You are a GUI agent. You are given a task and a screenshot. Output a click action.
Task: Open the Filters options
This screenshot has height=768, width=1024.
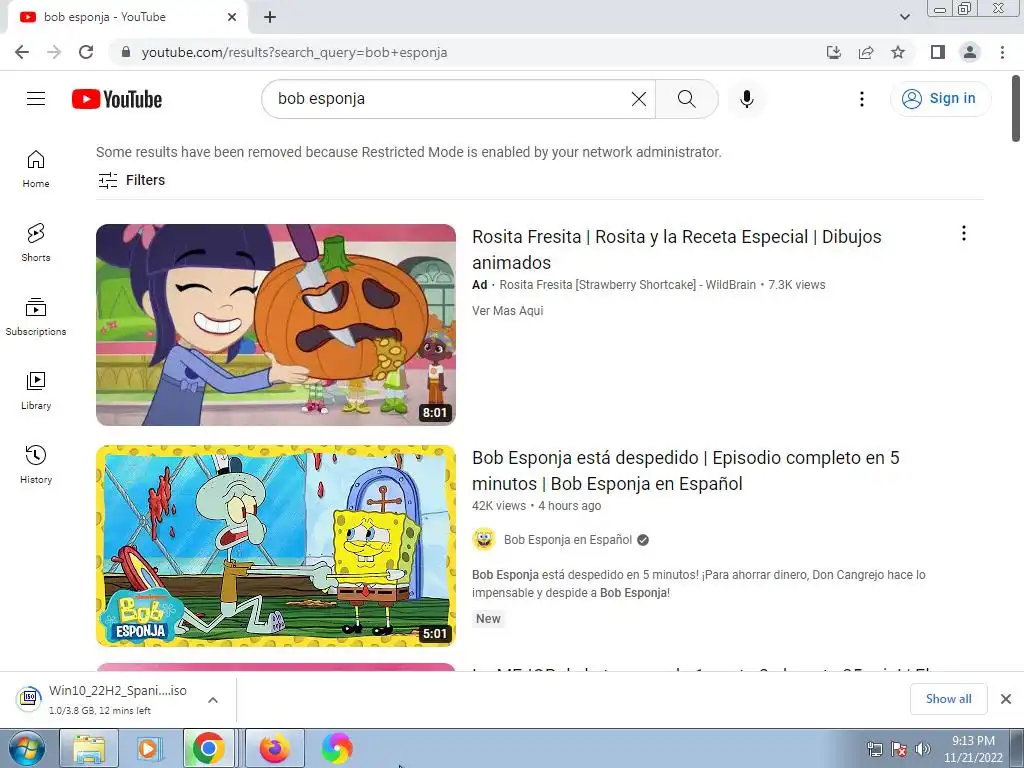coord(131,180)
